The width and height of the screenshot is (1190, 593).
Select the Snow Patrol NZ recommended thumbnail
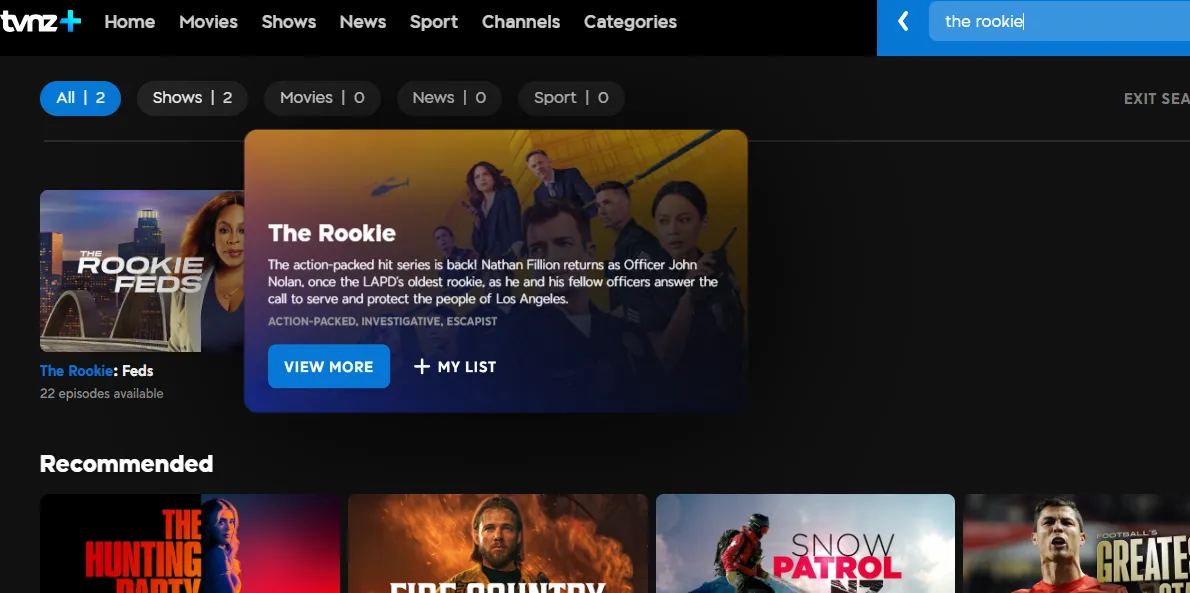point(805,543)
